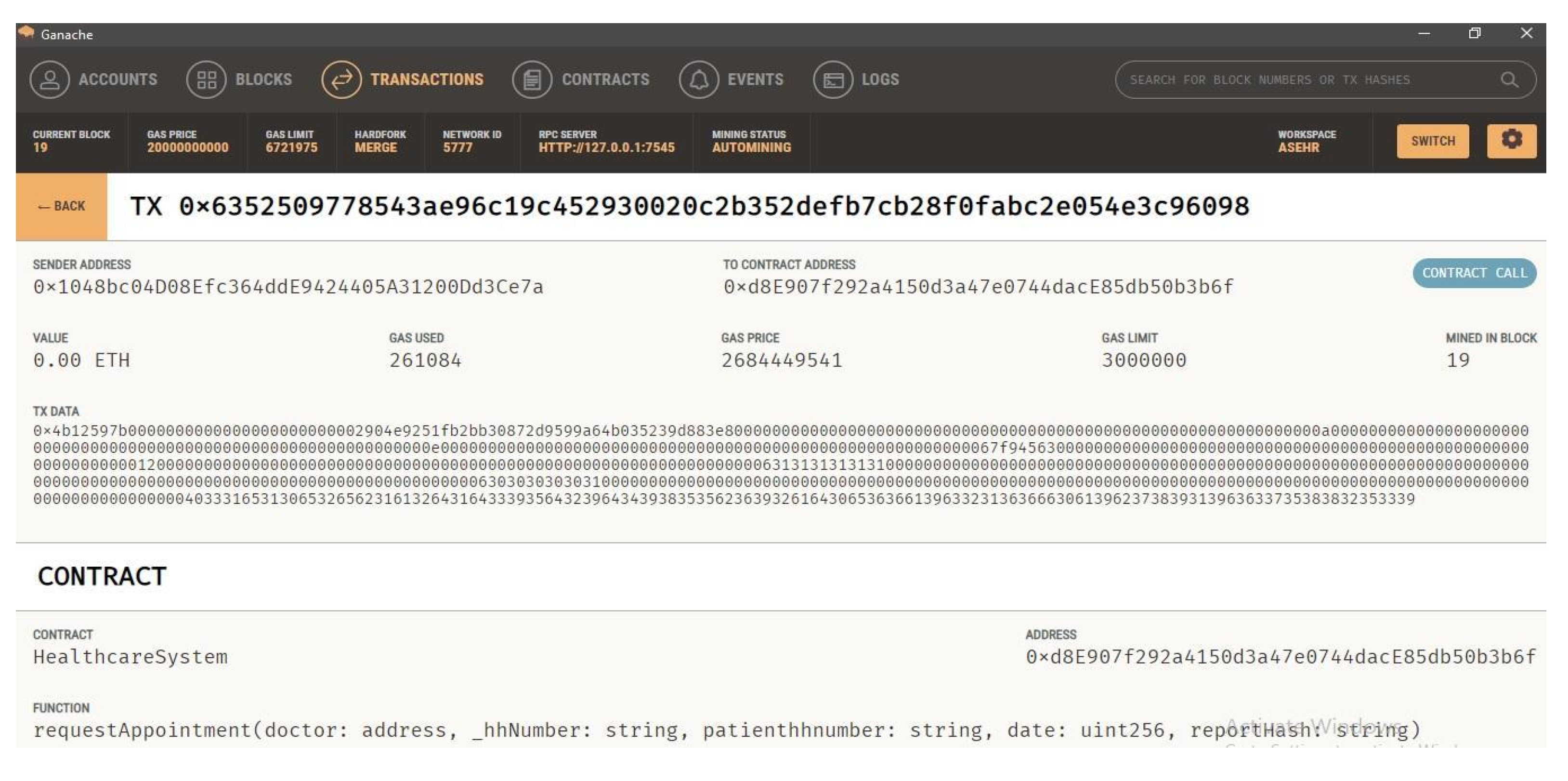Viewport: 1568px width, 781px height.
Task: Select the requestAppointment function signature
Action: click(x=727, y=730)
